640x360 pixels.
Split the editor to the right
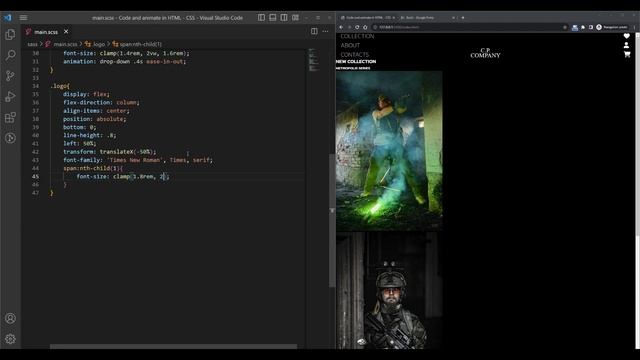tap(314, 31)
